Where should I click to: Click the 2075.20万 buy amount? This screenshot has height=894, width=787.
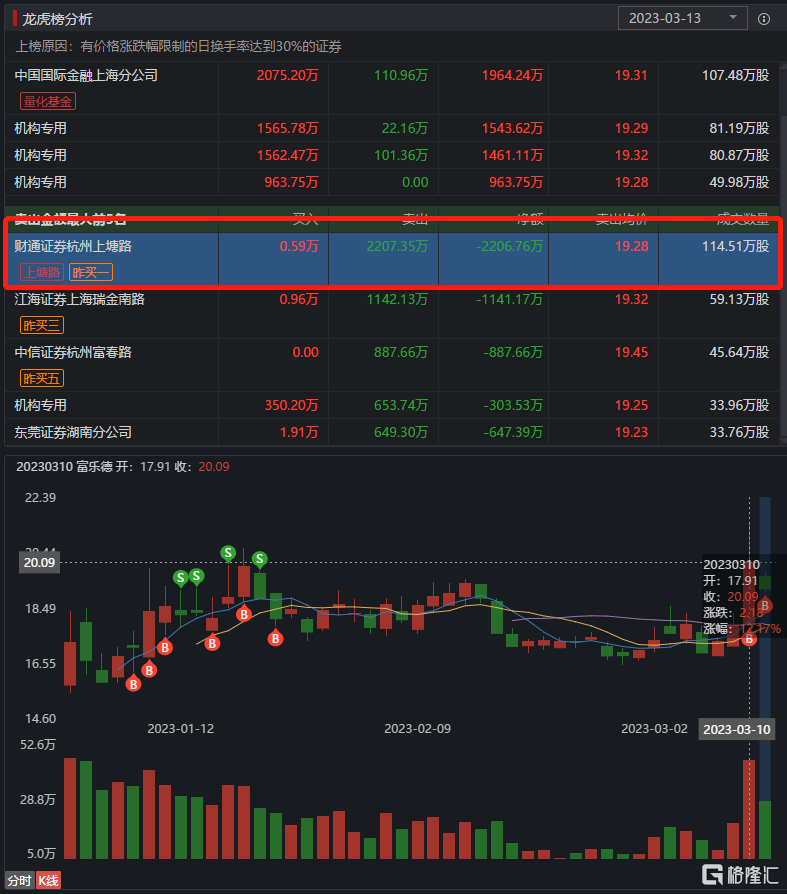pos(287,75)
